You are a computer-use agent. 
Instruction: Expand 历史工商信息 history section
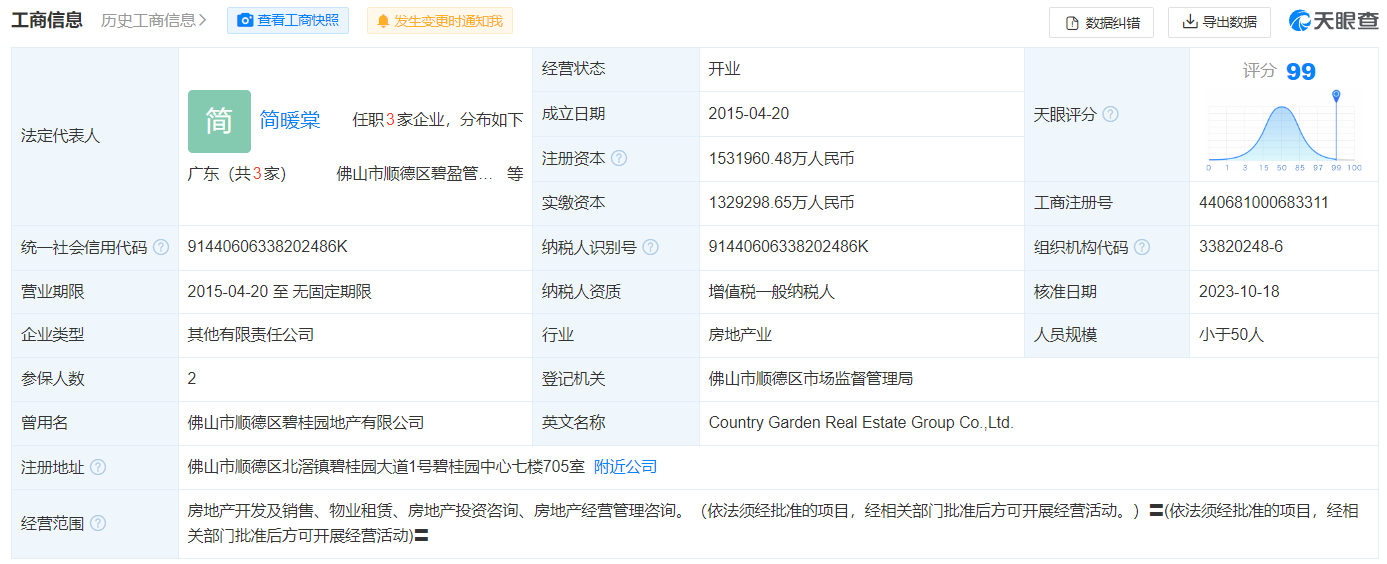(154, 20)
